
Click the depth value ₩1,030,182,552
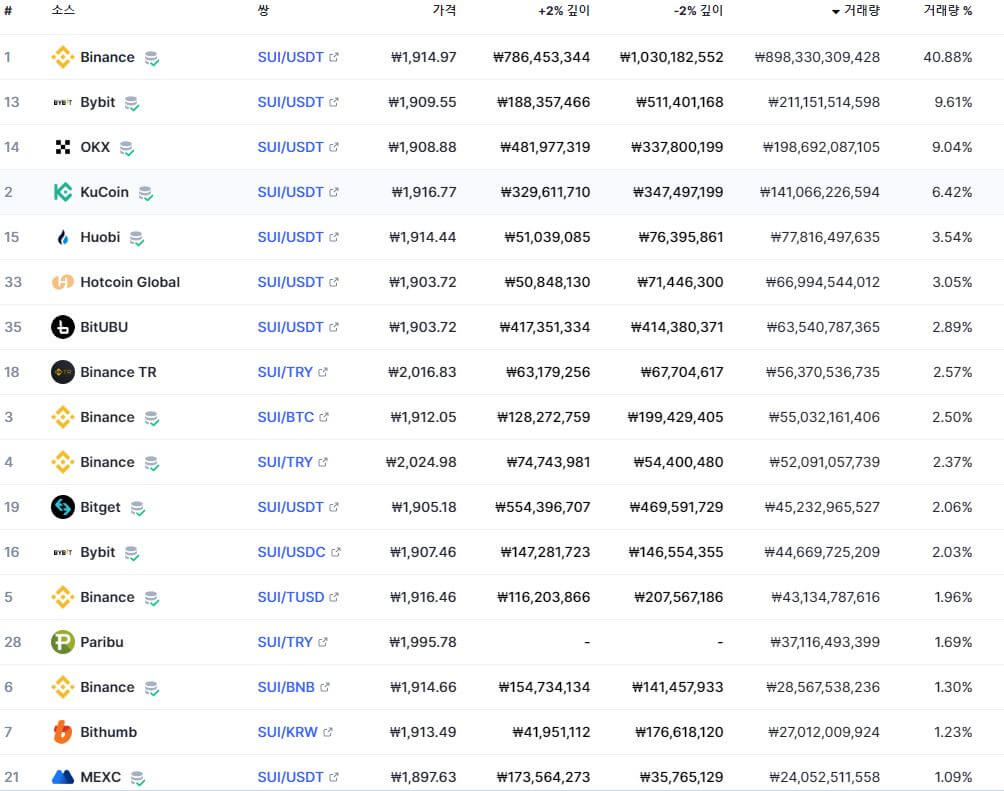click(672, 57)
